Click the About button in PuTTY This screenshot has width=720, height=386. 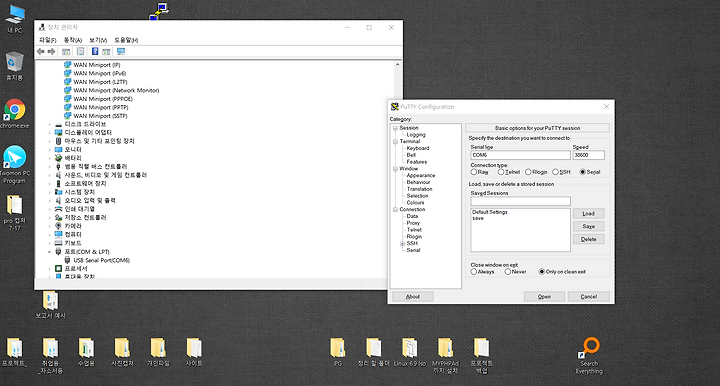[413, 296]
